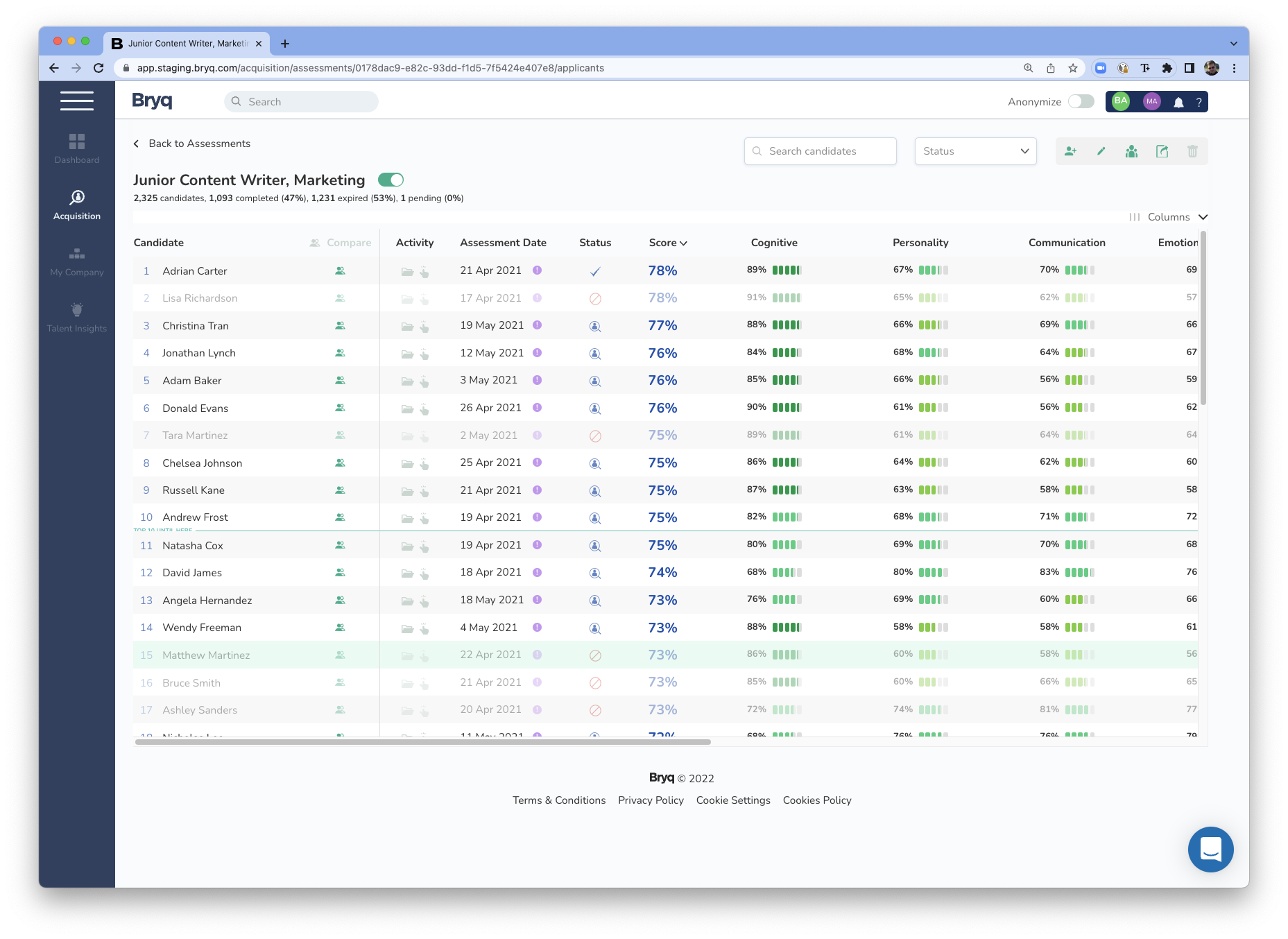Click the export assessment icon

click(1162, 150)
